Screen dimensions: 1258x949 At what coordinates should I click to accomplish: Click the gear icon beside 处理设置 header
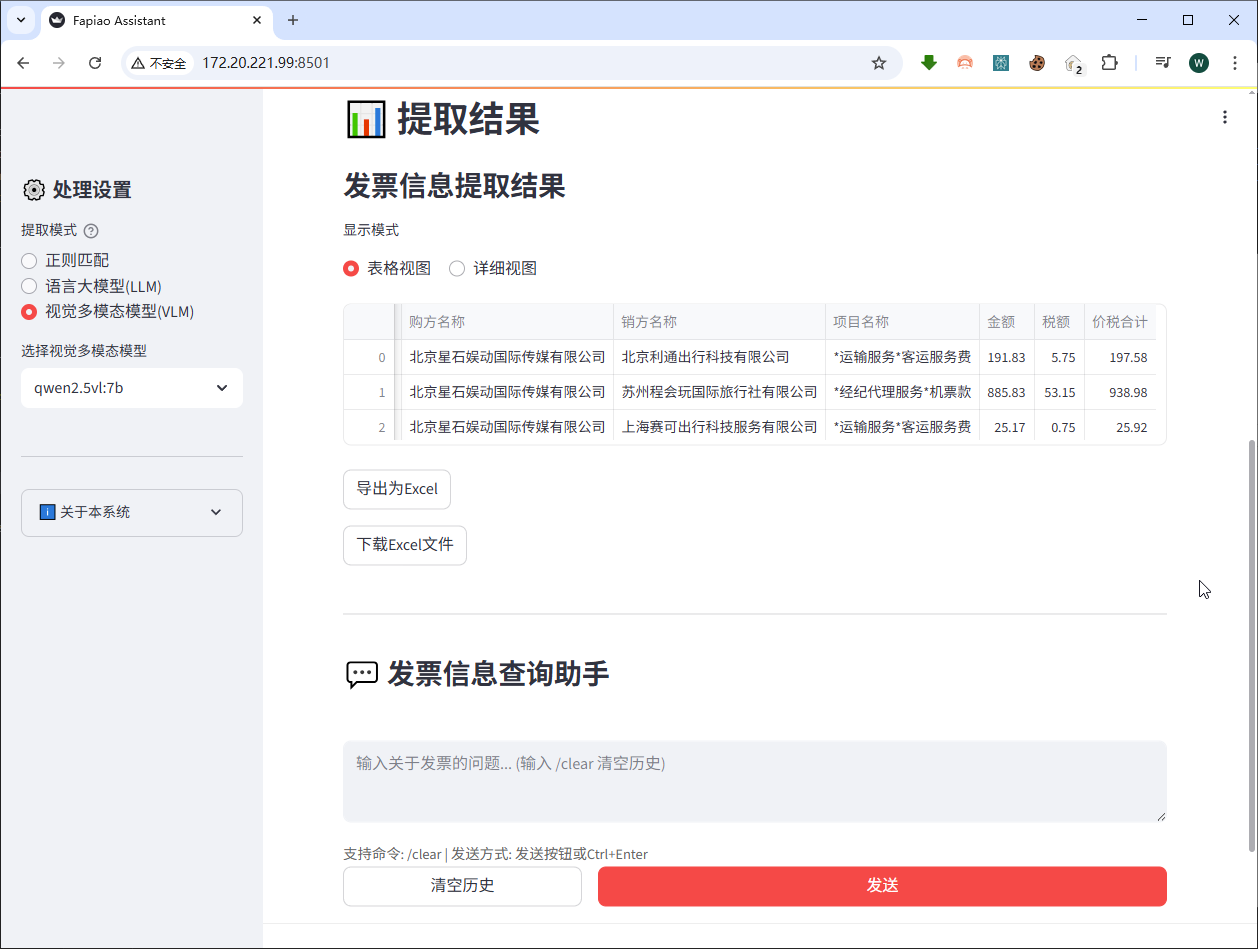tap(36, 189)
